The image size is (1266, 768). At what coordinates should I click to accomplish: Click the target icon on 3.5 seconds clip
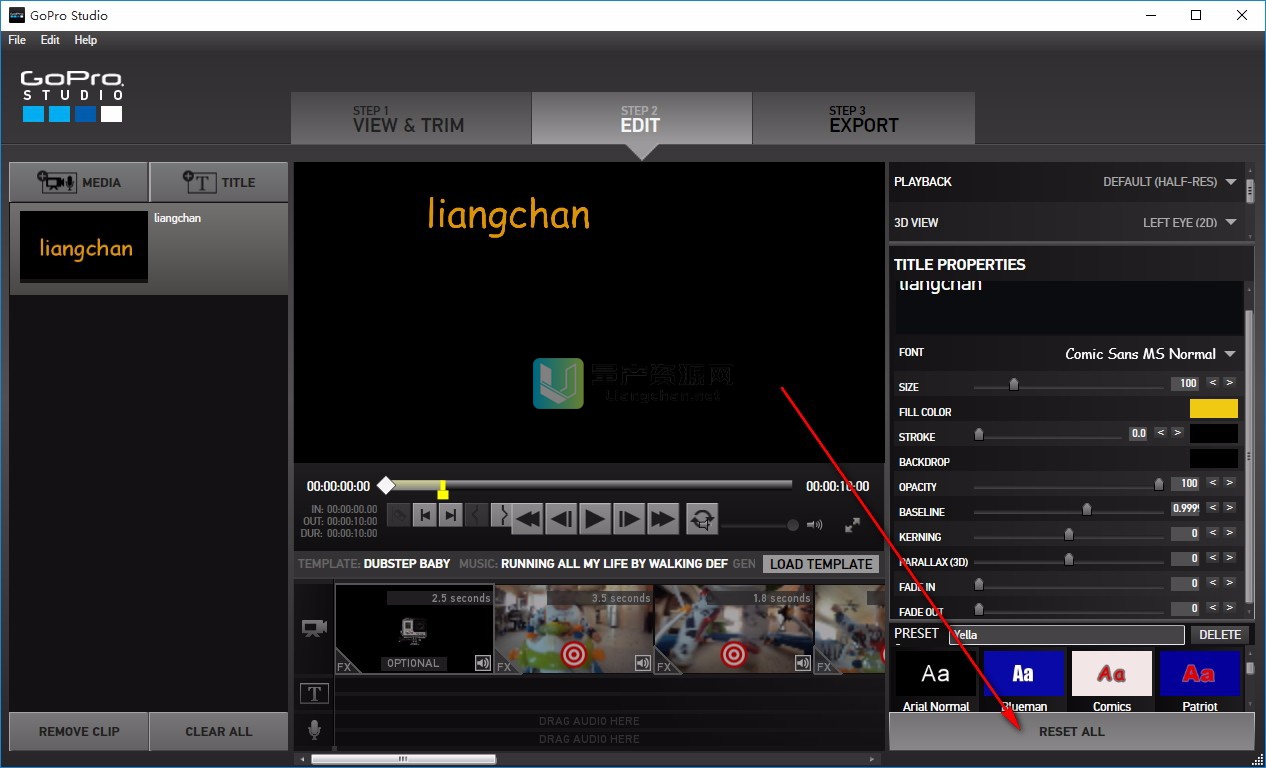click(x=573, y=655)
